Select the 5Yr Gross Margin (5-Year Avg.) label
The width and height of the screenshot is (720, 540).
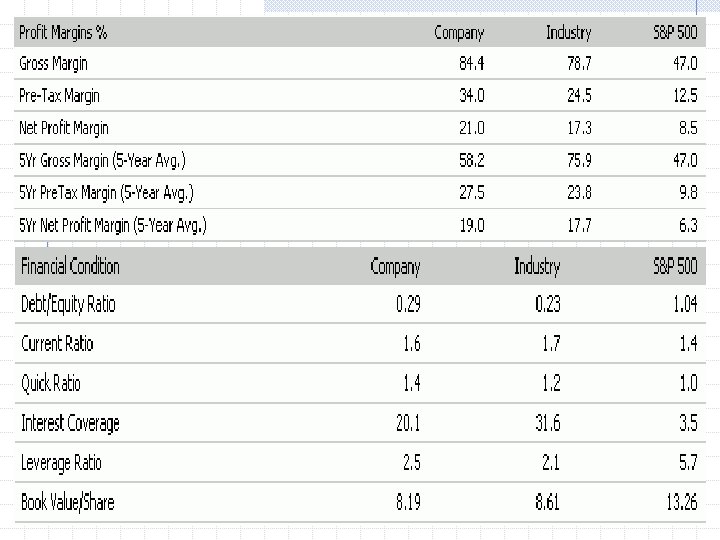(x=102, y=160)
